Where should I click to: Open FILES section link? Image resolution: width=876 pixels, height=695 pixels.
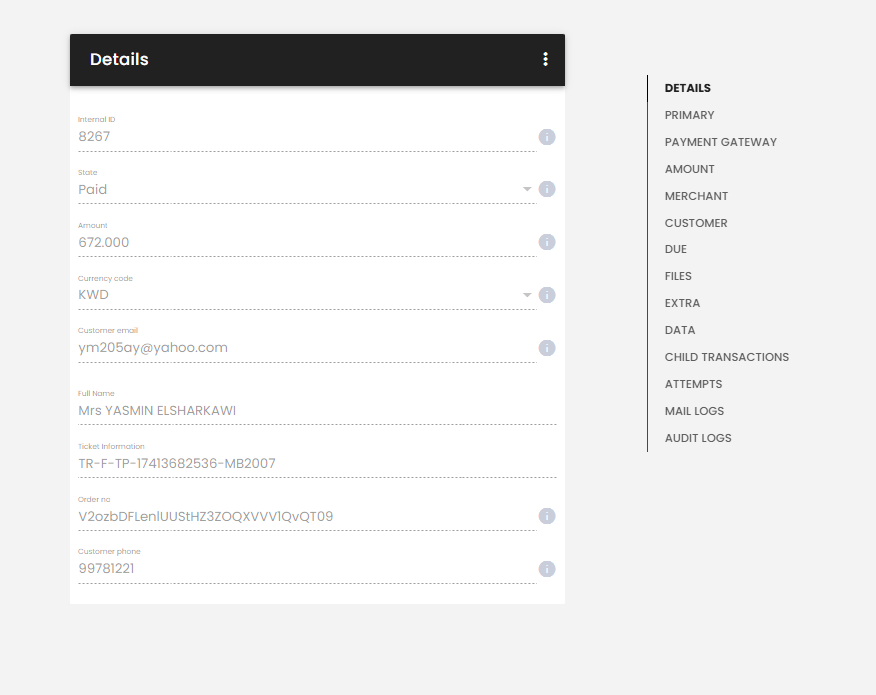click(x=678, y=276)
